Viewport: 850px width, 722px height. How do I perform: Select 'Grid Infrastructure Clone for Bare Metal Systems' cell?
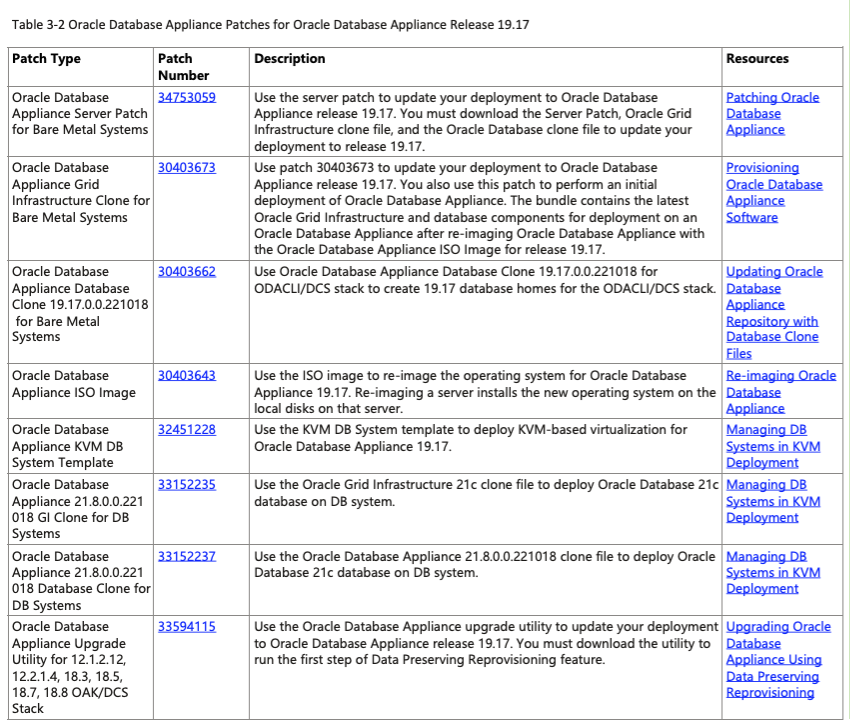point(80,209)
